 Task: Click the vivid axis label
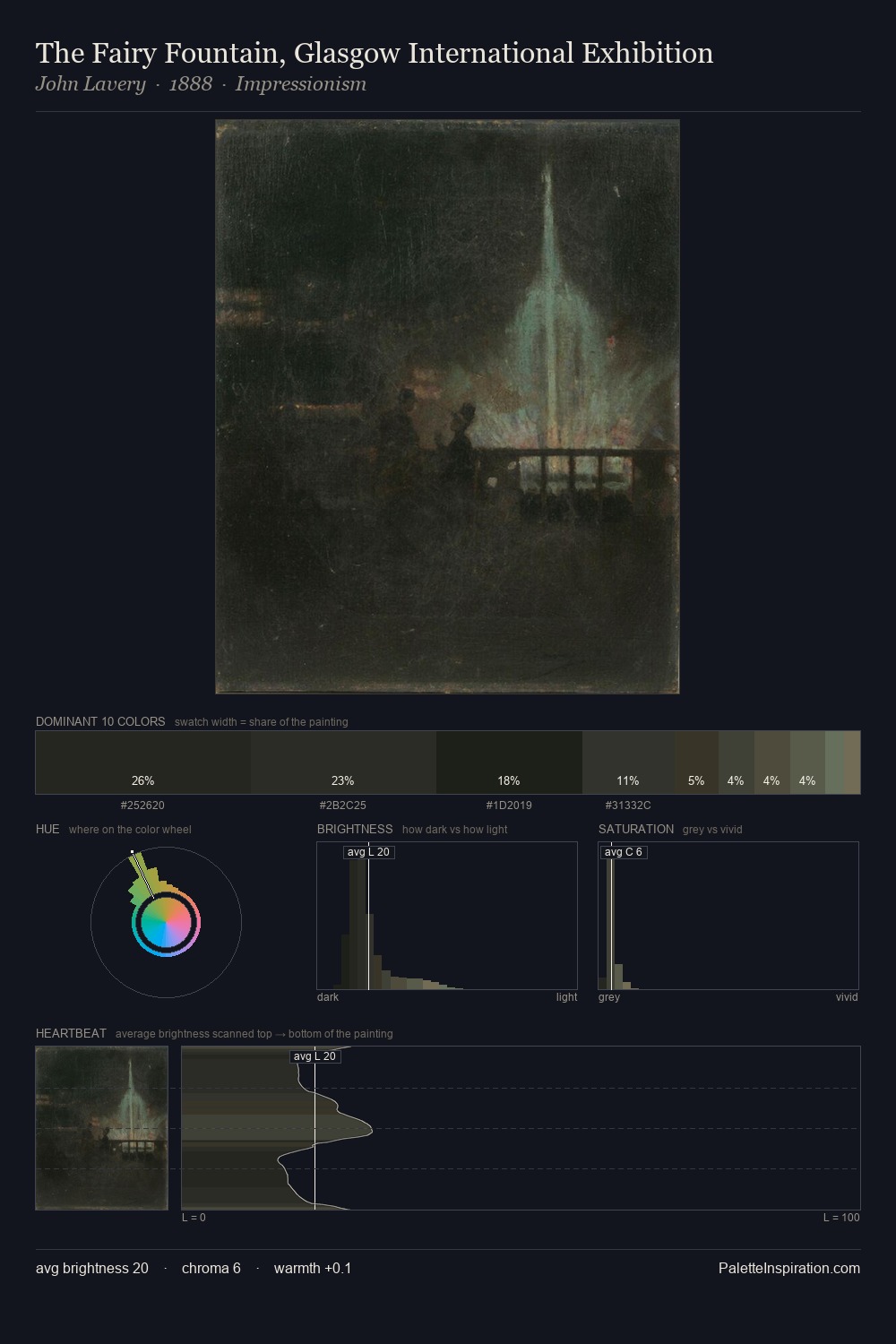[x=847, y=997]
